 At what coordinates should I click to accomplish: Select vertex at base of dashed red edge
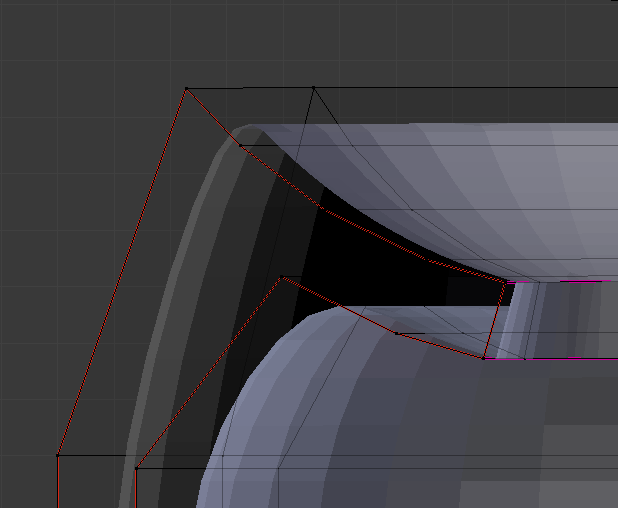(x=136, y=467)
